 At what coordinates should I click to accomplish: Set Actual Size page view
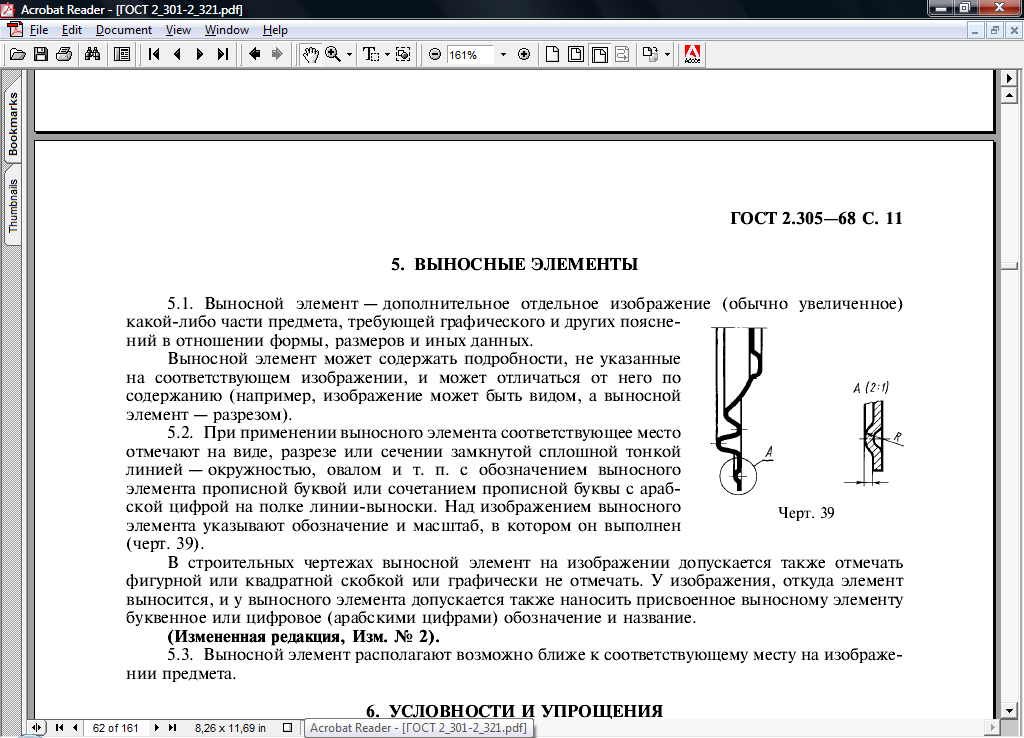click(552, 54)
